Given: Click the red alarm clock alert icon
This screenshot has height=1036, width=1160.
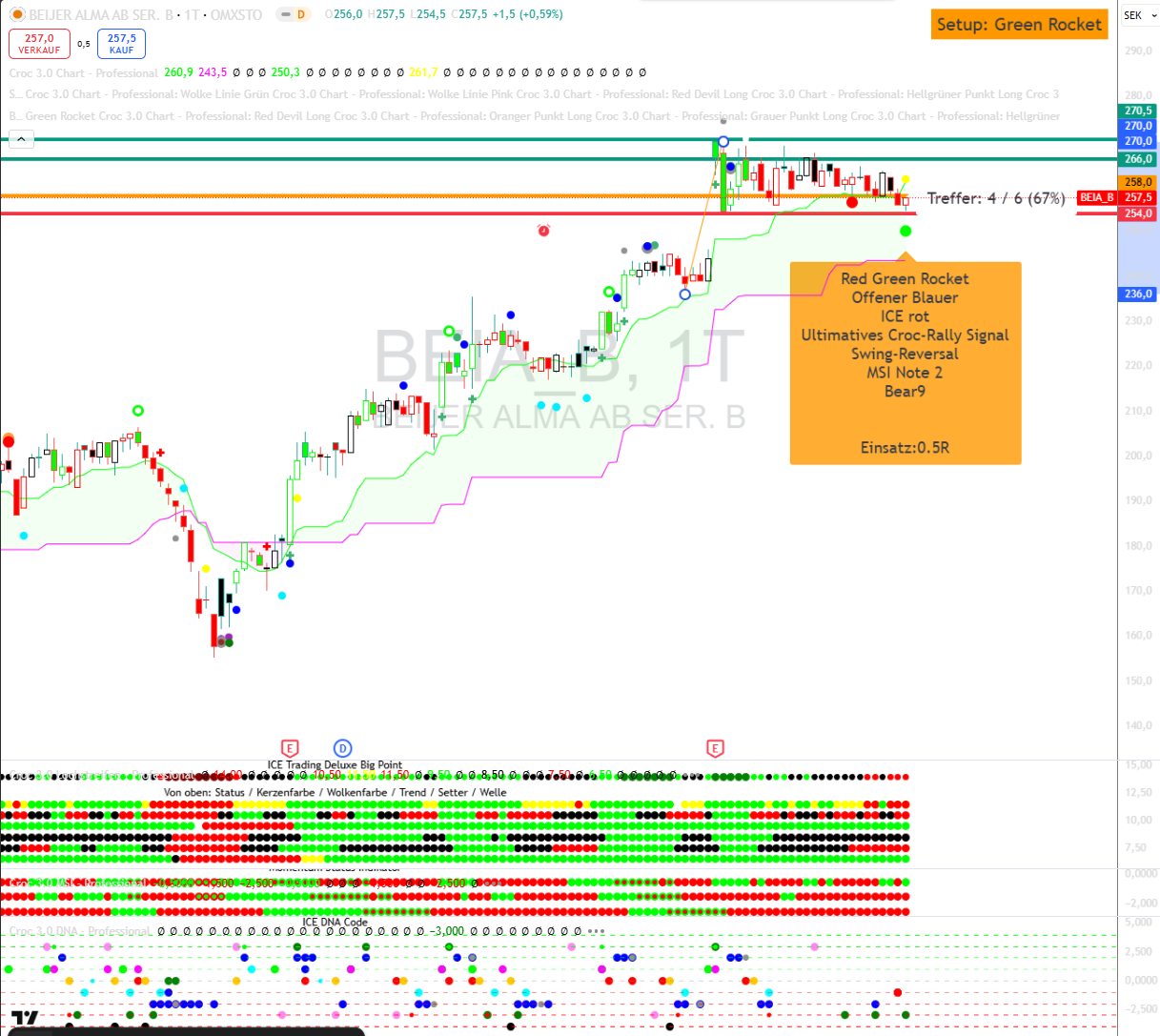Looking at the screenshot, I should (543, 231).
